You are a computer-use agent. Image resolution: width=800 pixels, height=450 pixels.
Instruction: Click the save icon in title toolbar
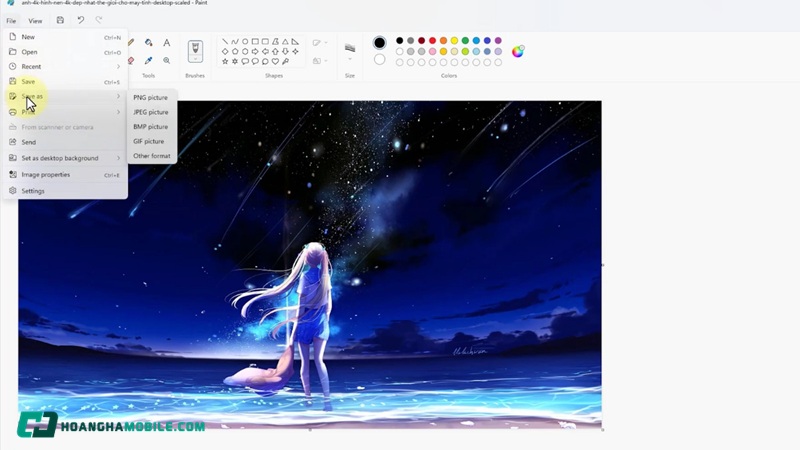pos(60,20)
